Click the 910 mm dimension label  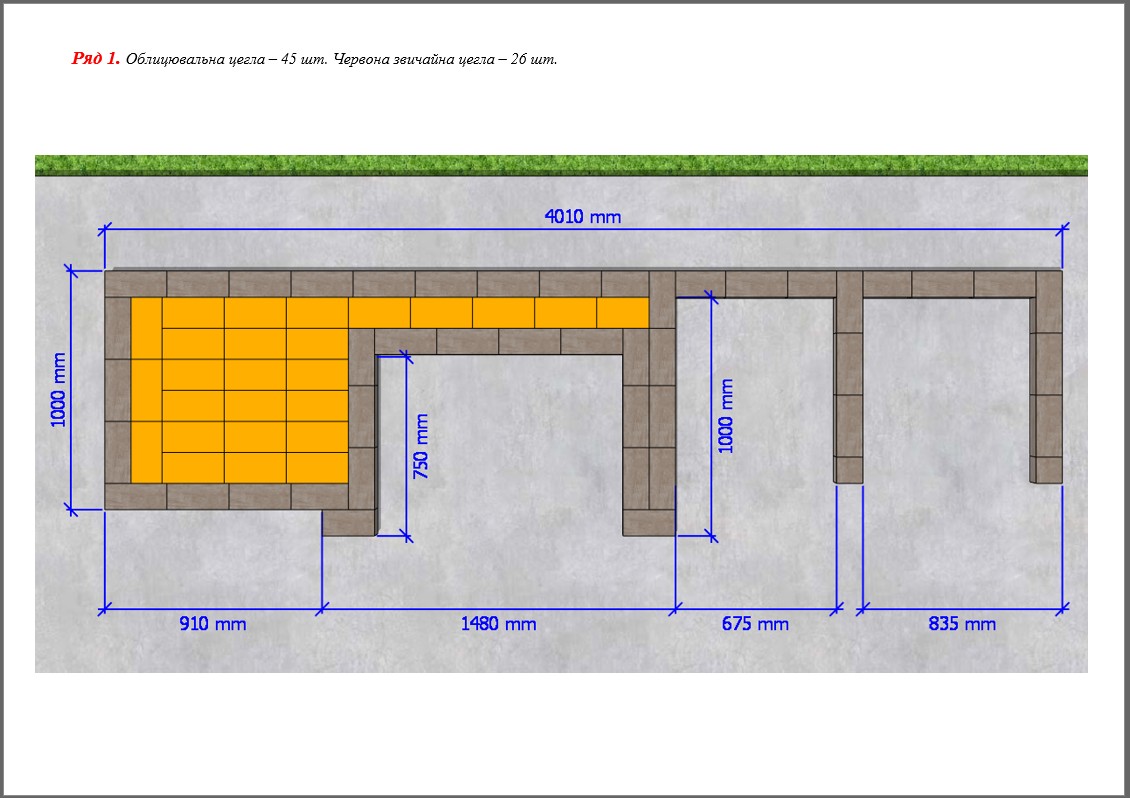click(x=212, y=624)
